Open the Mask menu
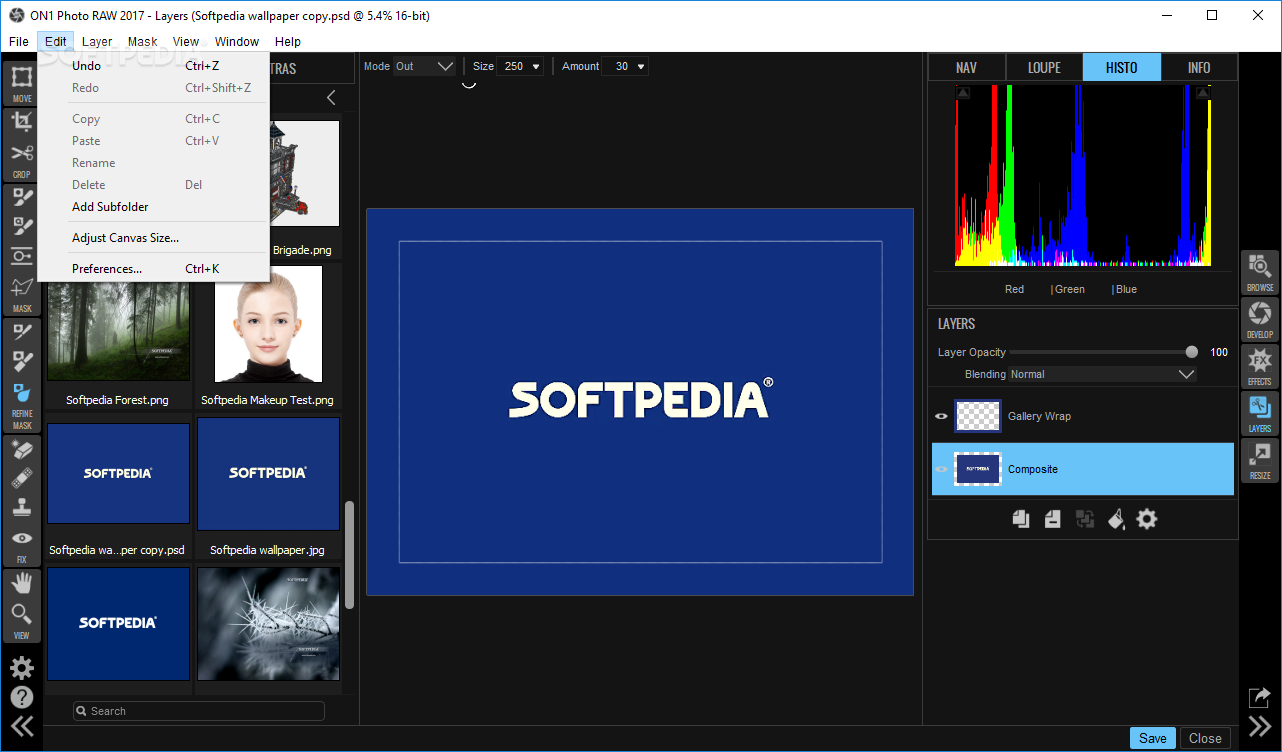This screenshot has width=1282, height=752. tap(143, 42)
